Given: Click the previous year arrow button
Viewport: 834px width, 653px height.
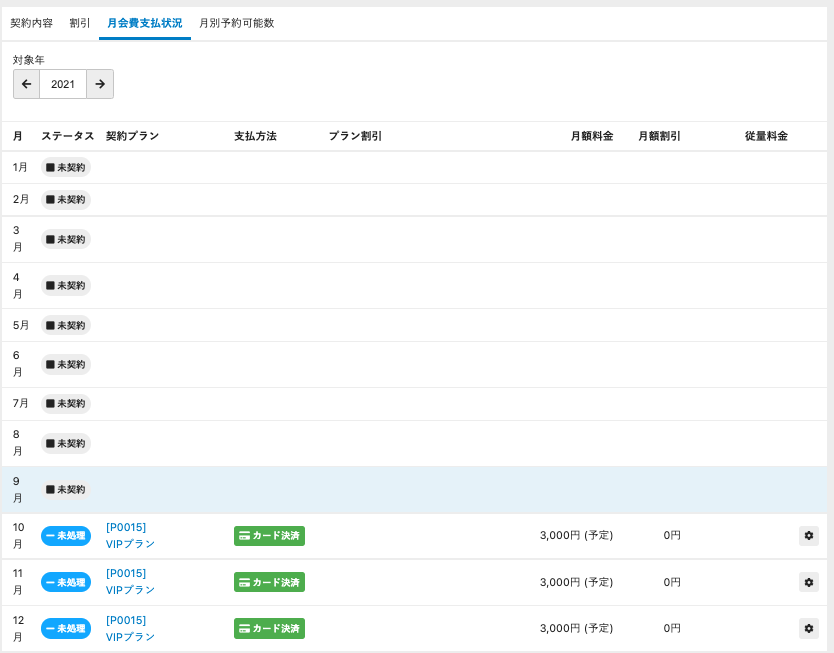Looking at the screenshot, I should click(26, 84).
